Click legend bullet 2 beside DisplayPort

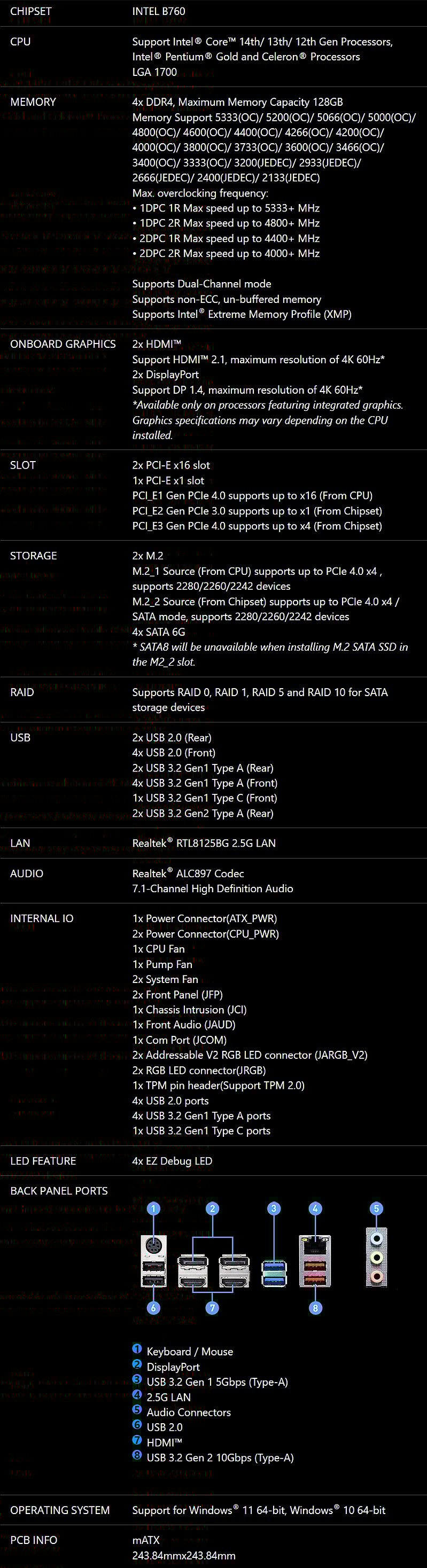[x=137, y=1364]
